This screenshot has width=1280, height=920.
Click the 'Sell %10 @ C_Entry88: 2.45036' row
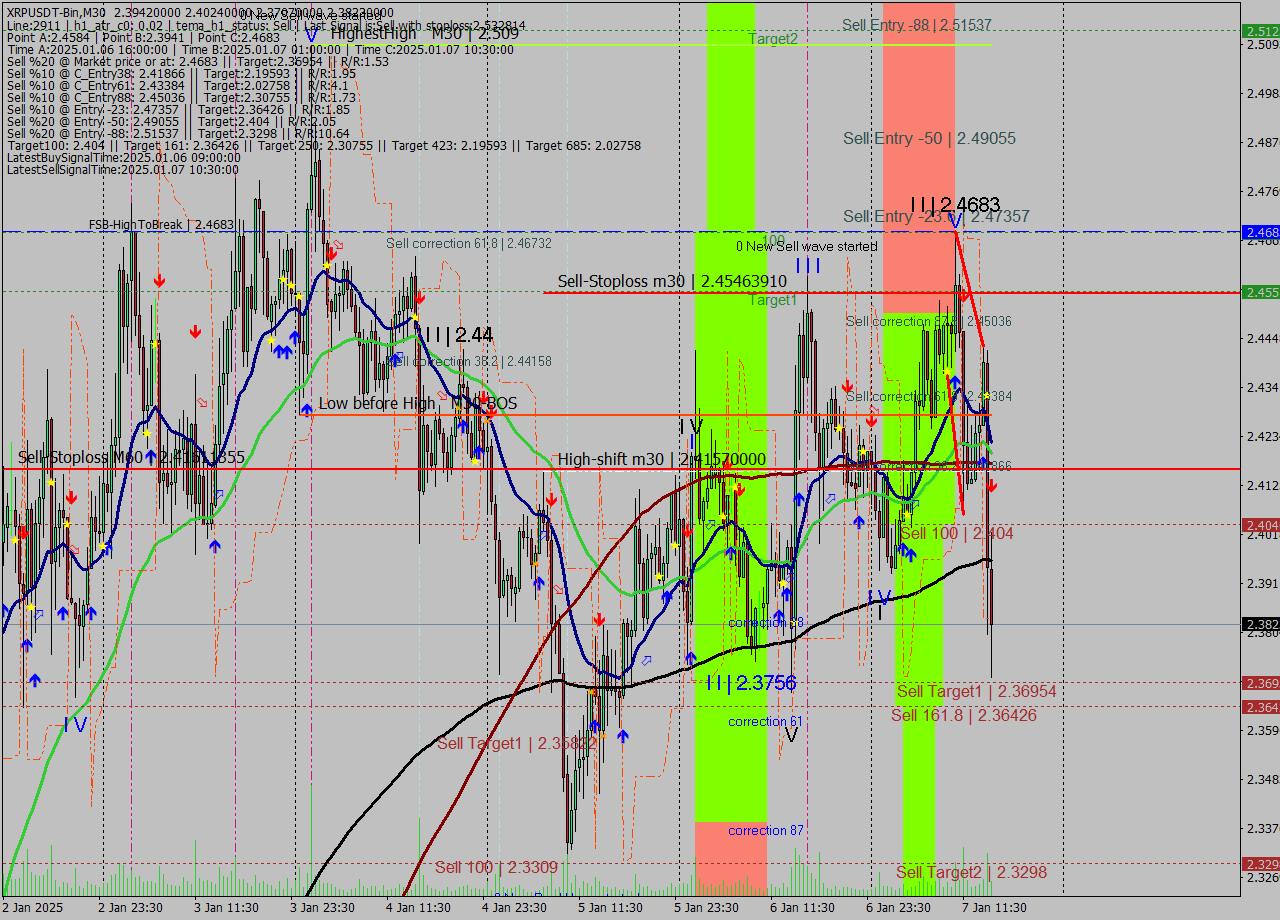(x=181, y=98)
